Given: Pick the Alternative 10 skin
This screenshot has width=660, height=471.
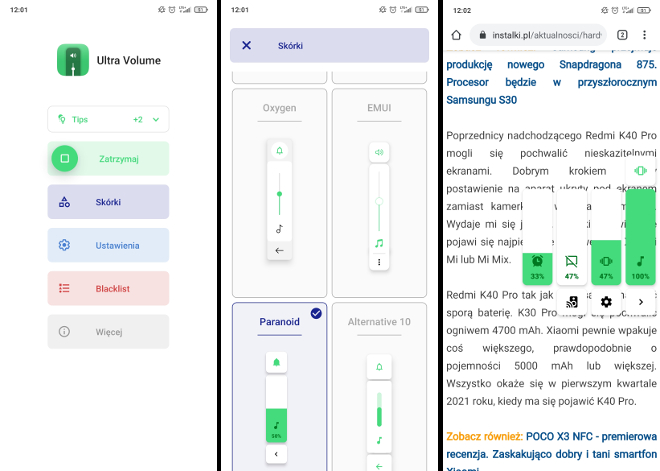Looking at the screenshot, I should point(379,390).
